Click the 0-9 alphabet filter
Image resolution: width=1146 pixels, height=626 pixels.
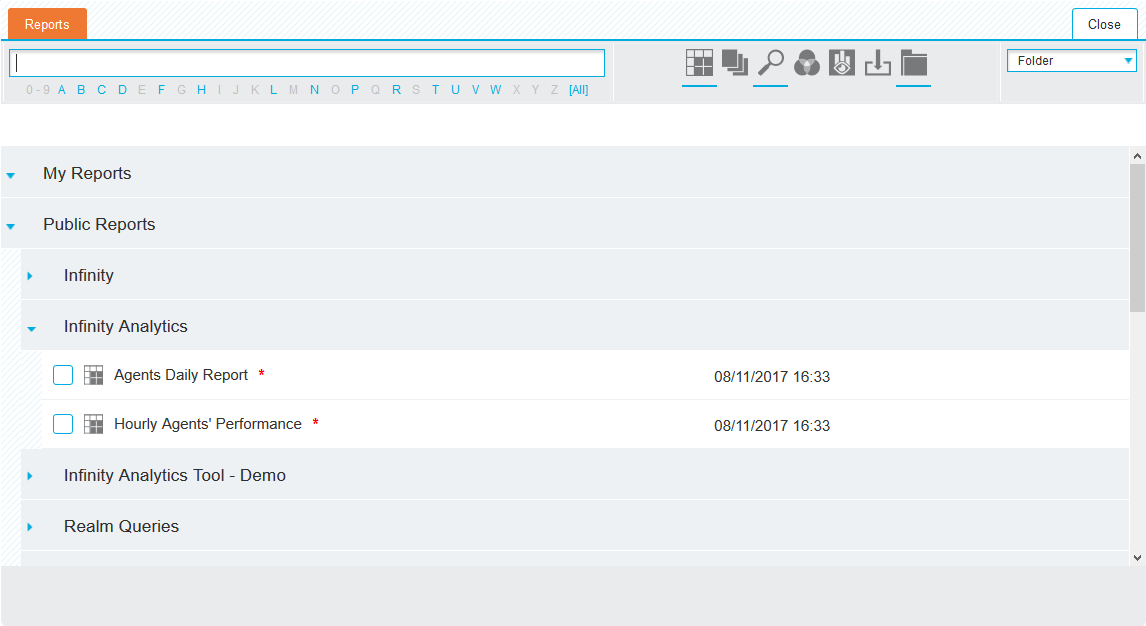pyautogui.click(x=38, y=90)
